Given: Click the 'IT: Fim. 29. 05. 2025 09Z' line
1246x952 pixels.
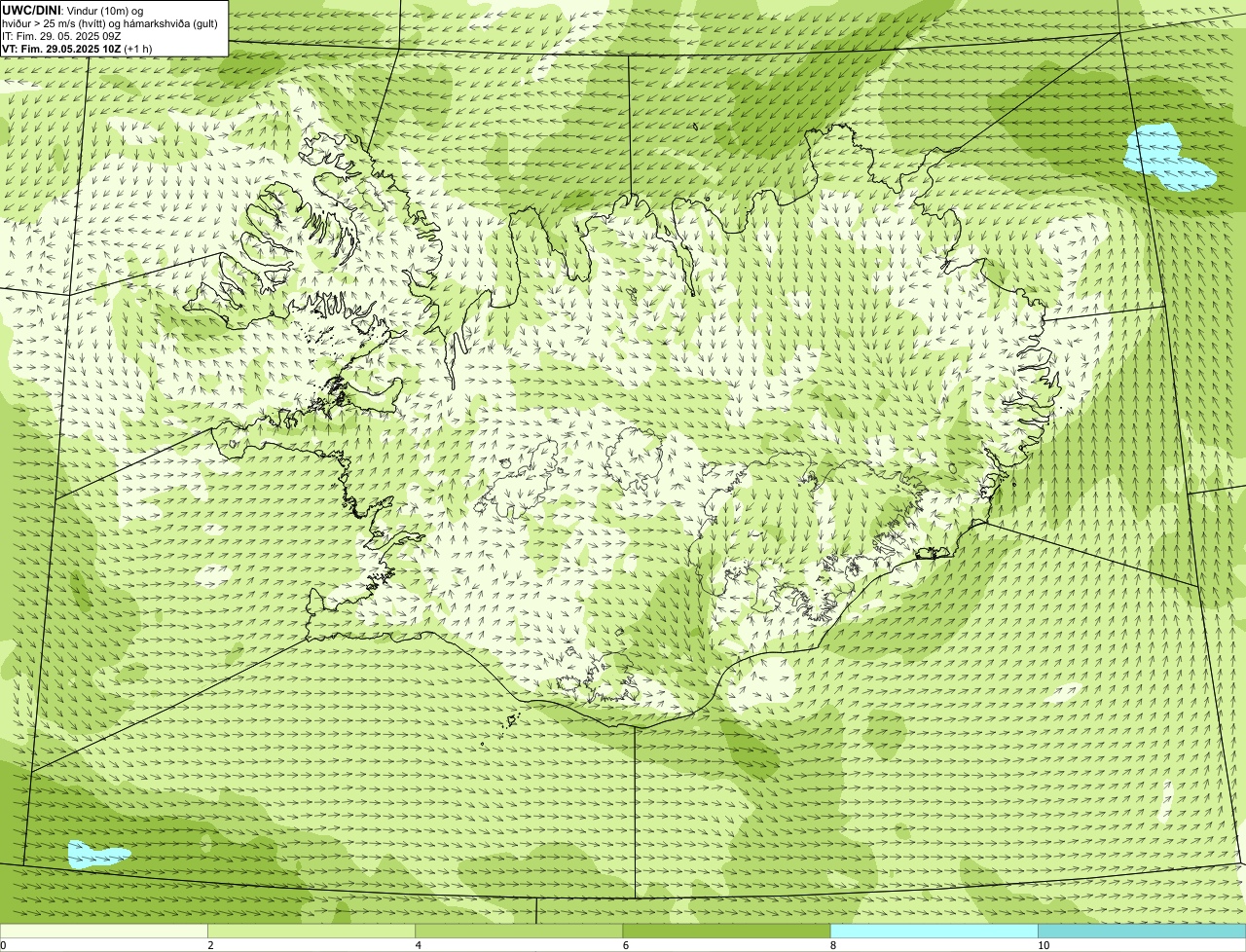Looking at the screenshot, I should [61, 35].
